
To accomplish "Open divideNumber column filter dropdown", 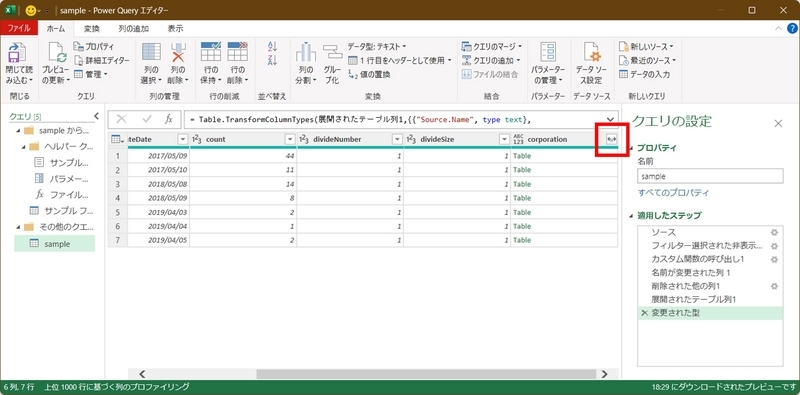I will [397, 139].
